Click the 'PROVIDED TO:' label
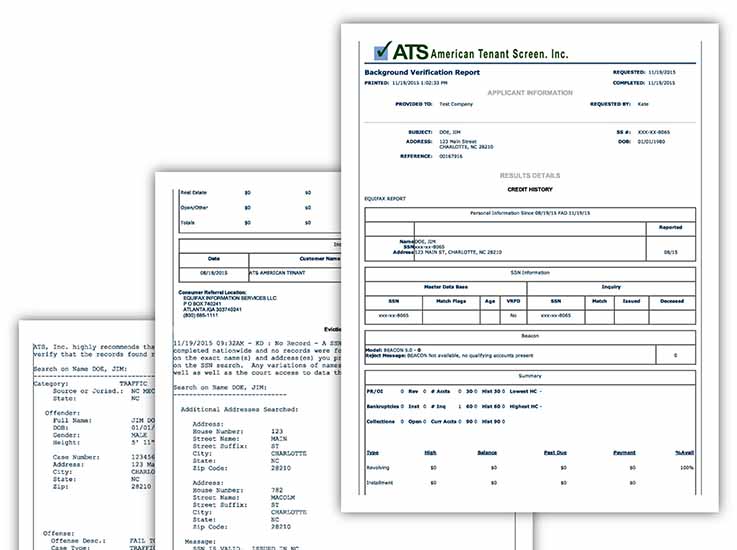Image resolution: width=737 pixels, height=550 pixels. [414, 104]
